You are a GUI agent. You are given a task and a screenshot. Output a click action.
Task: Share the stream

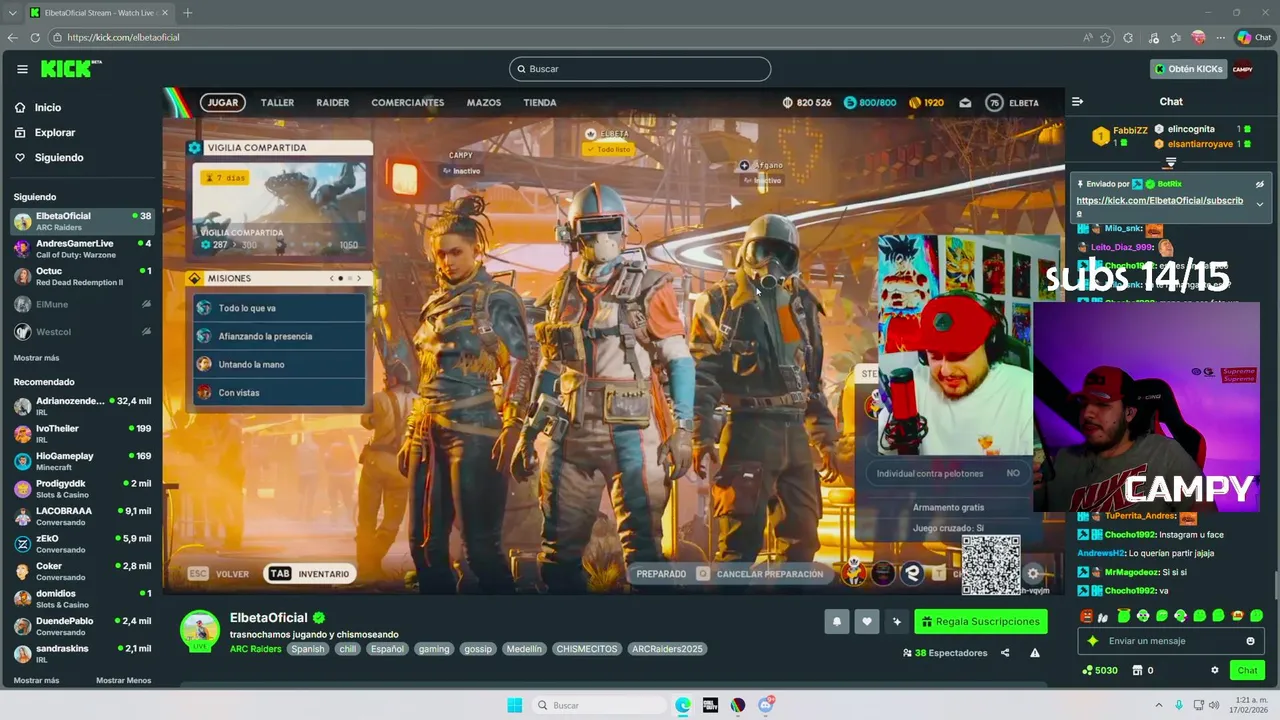click(1005, 653)
